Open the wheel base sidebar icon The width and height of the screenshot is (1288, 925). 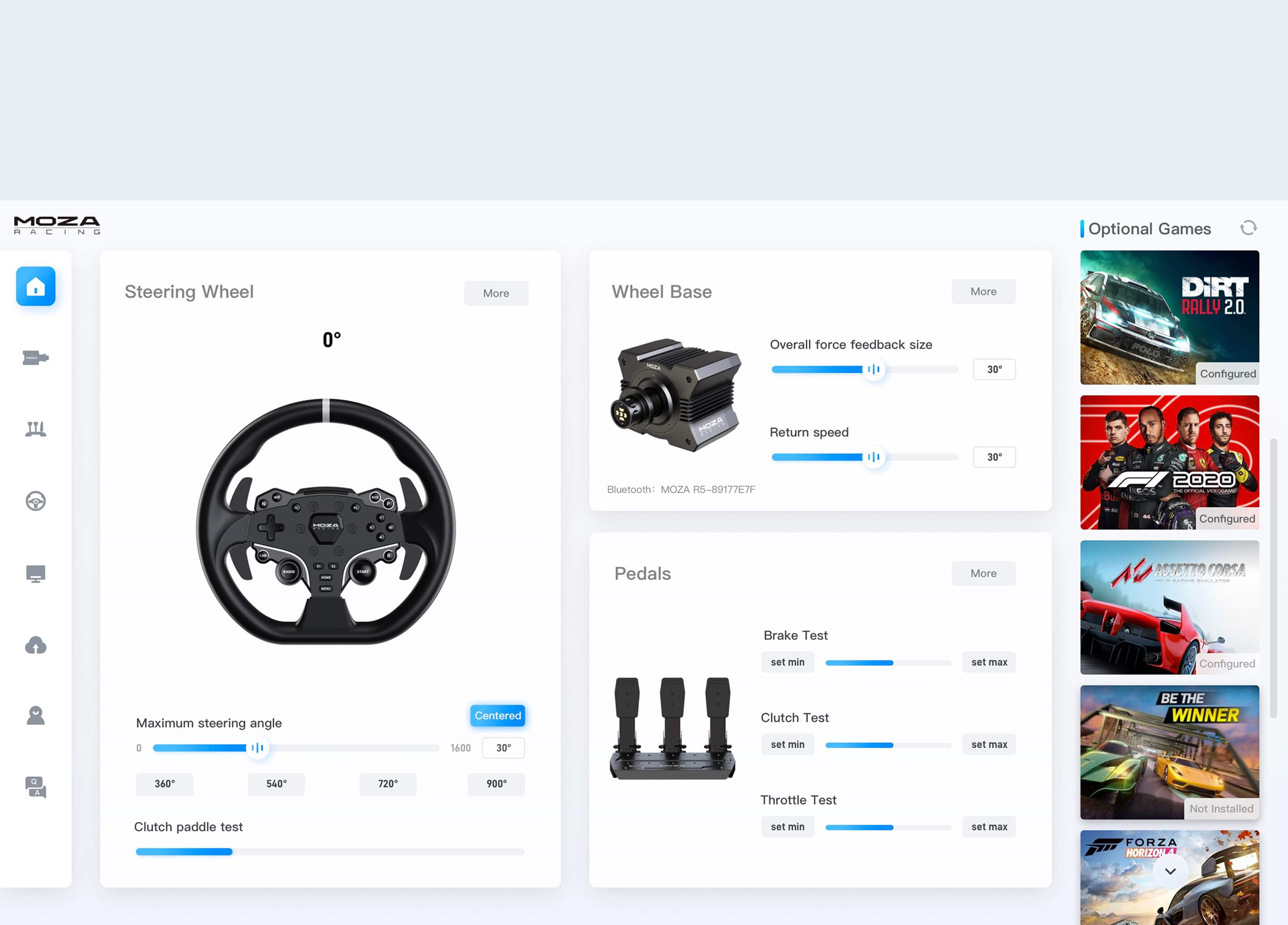(x=35, y=358)
